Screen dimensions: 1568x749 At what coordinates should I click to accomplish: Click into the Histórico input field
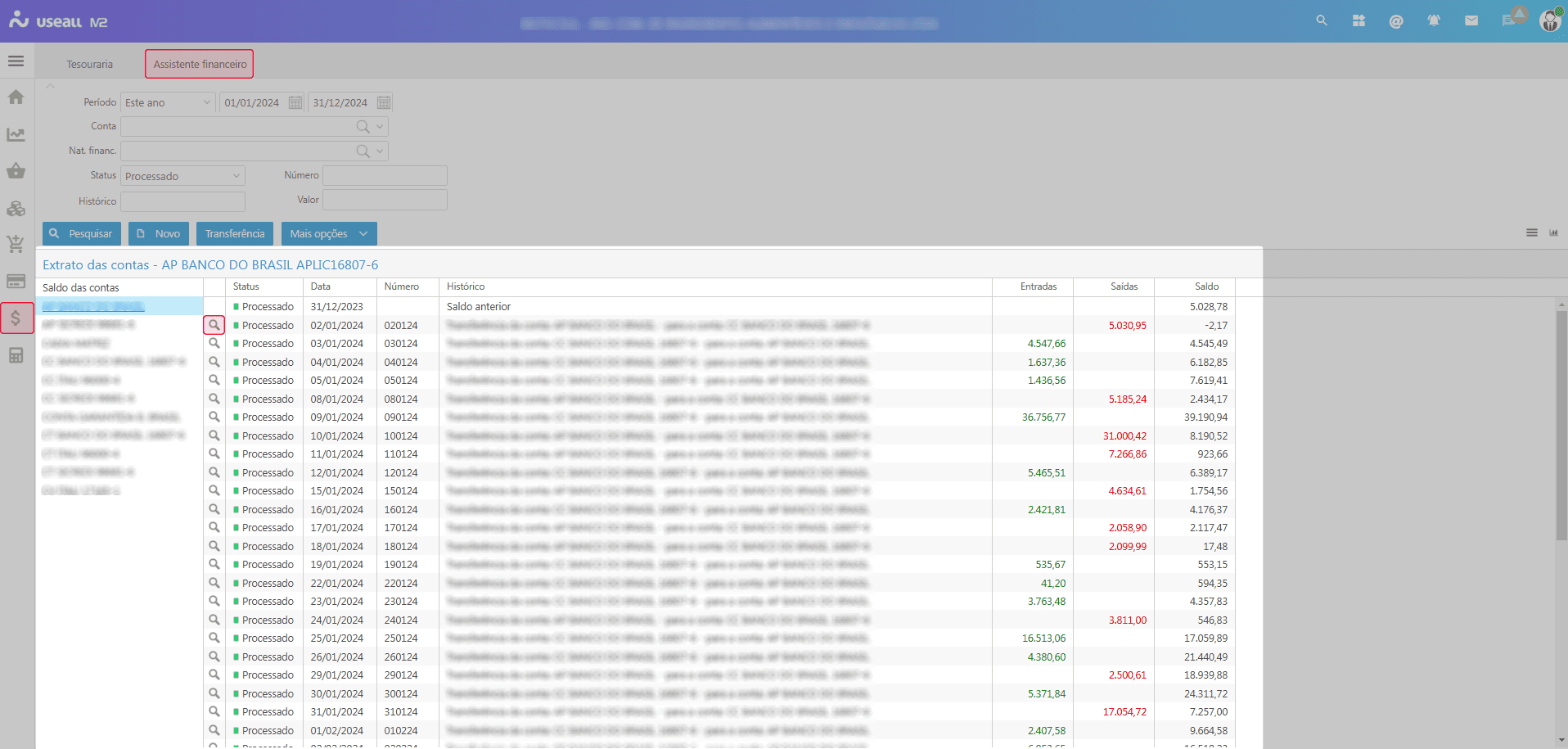click(182, 201)
